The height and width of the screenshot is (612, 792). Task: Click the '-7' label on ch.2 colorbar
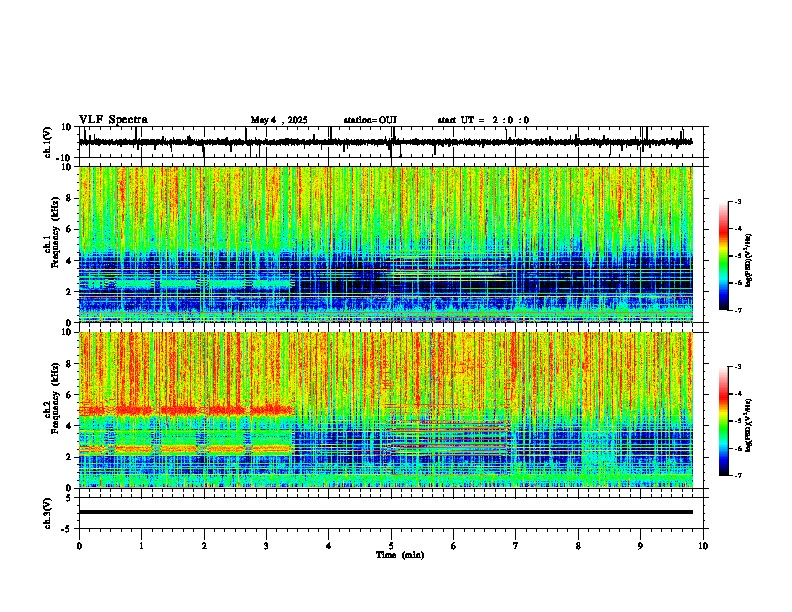pyautogui.click(x=737, y=475)
